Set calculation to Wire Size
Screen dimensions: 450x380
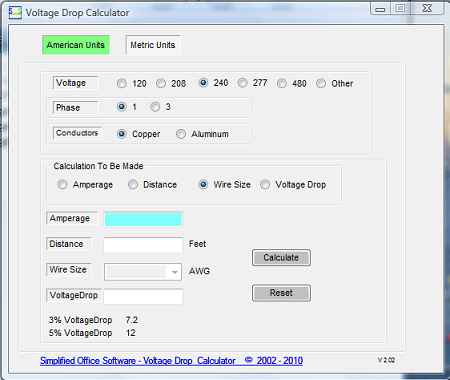[x=203, y=184]
